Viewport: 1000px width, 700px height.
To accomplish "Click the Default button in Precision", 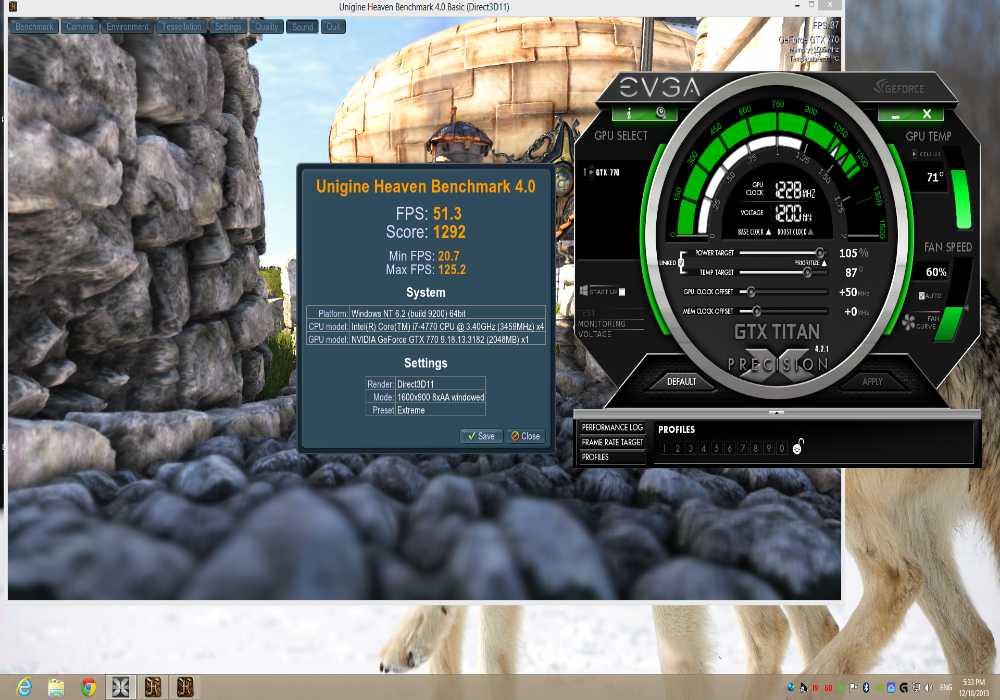I will tap(681, 381).
